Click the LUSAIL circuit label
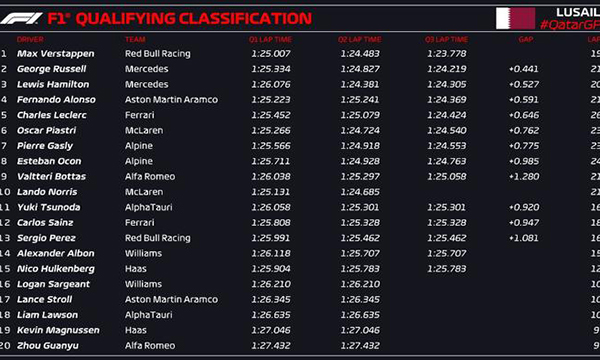 (x=578, y=12)
